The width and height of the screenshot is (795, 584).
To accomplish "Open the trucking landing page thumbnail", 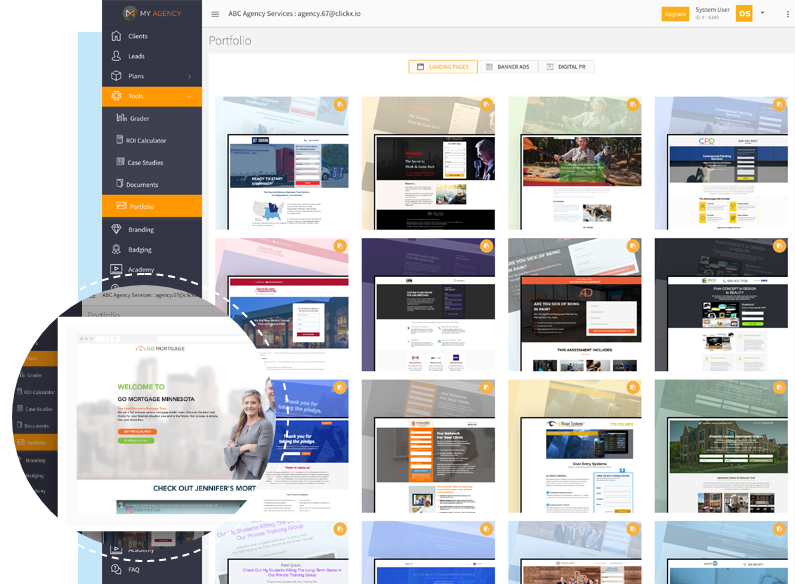I will pos(282,163).
